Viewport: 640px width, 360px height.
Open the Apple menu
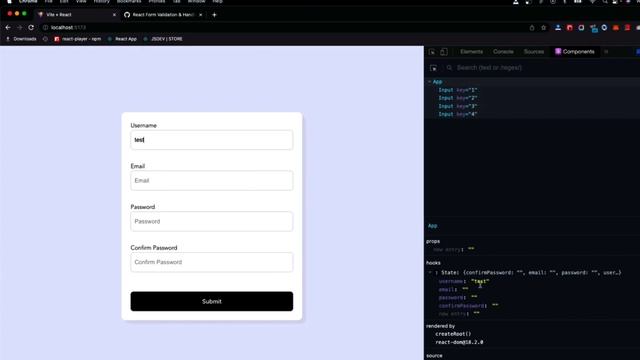[x=9, y=2]
